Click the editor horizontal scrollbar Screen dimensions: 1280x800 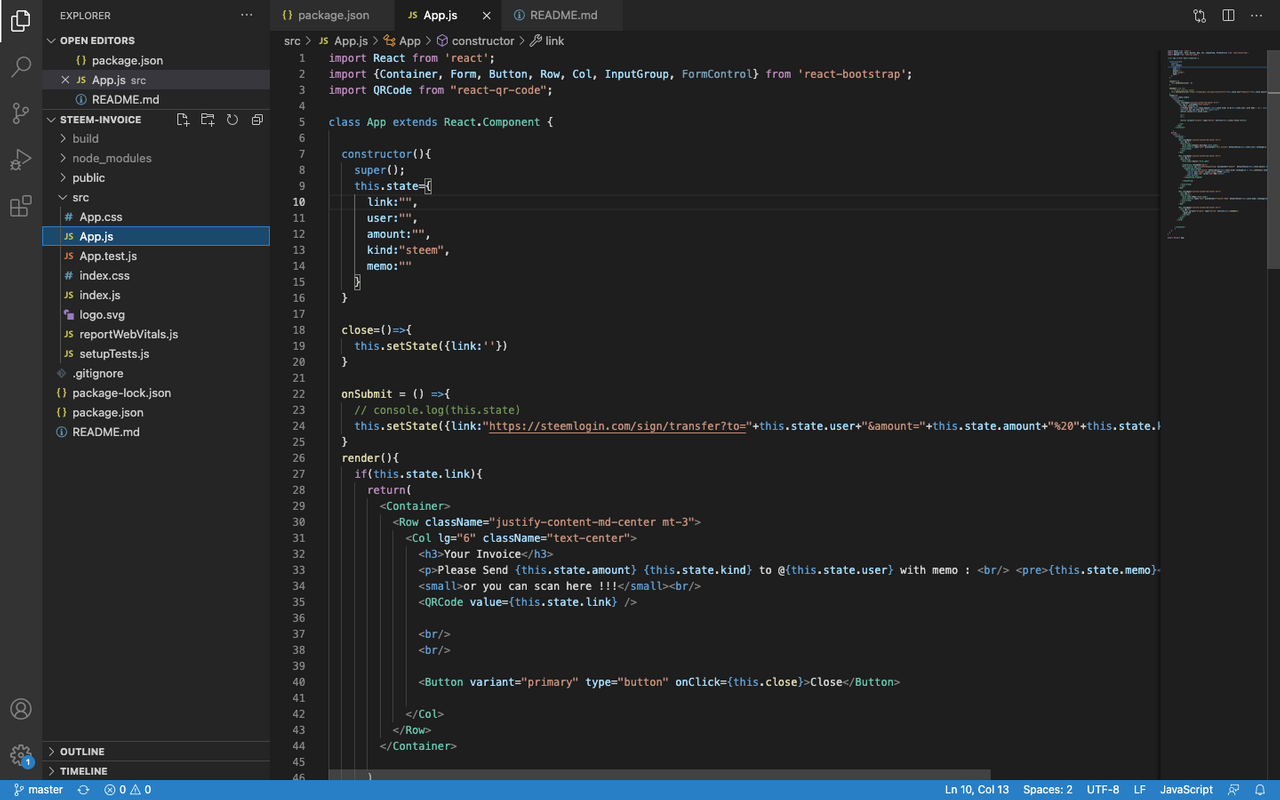(660, 775)
